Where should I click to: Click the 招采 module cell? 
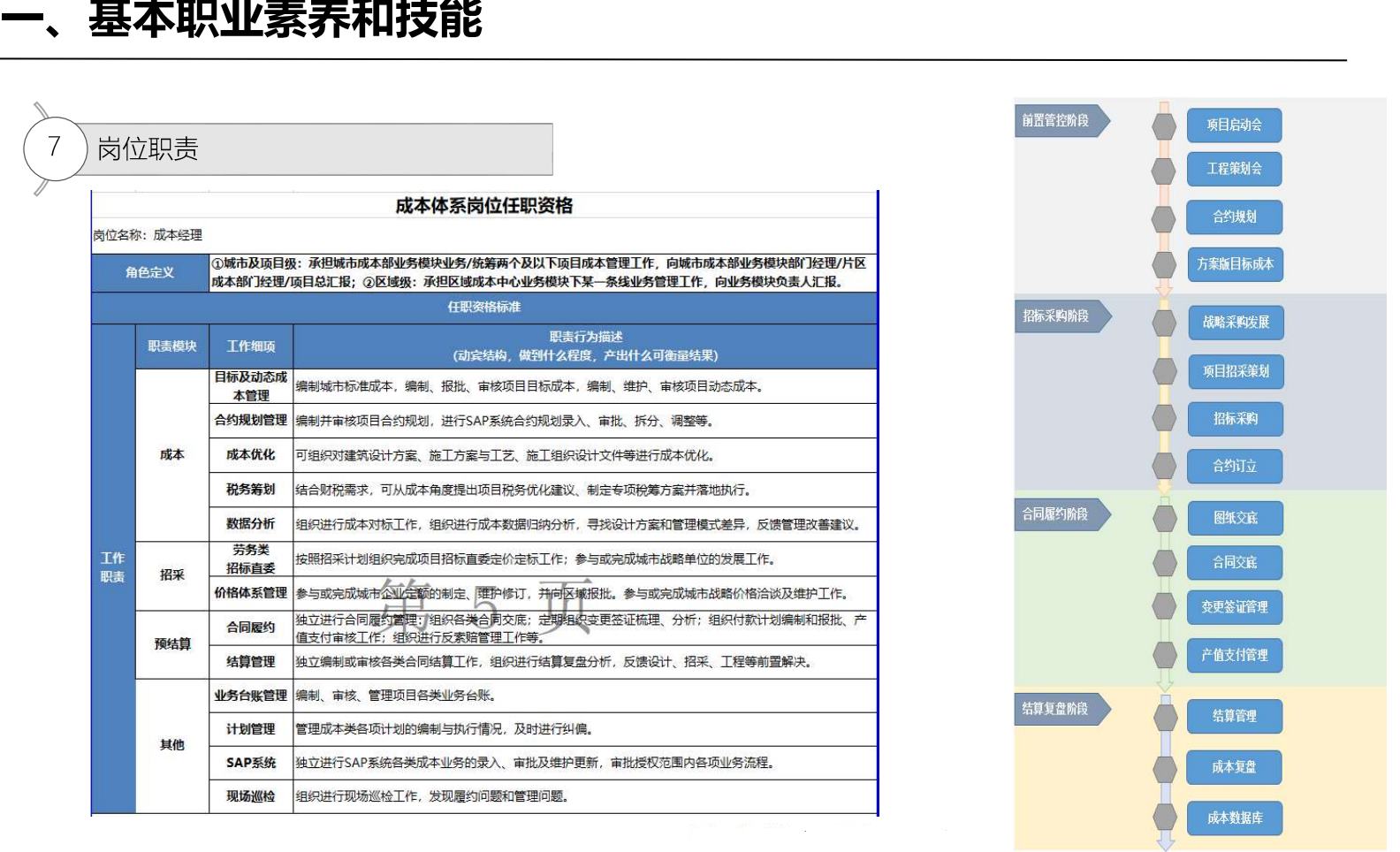(172, 575)
